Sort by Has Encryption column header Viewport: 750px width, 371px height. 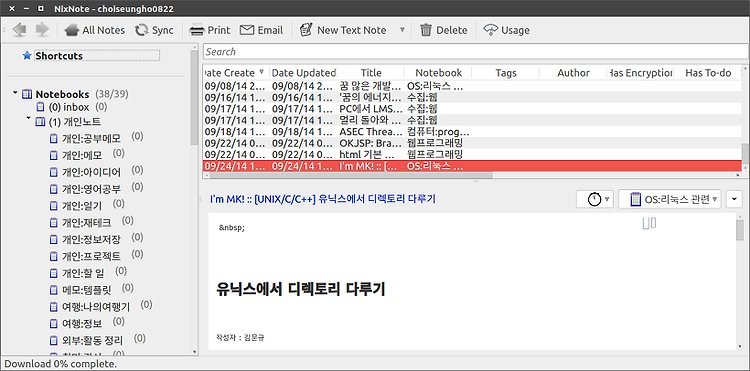641,73
